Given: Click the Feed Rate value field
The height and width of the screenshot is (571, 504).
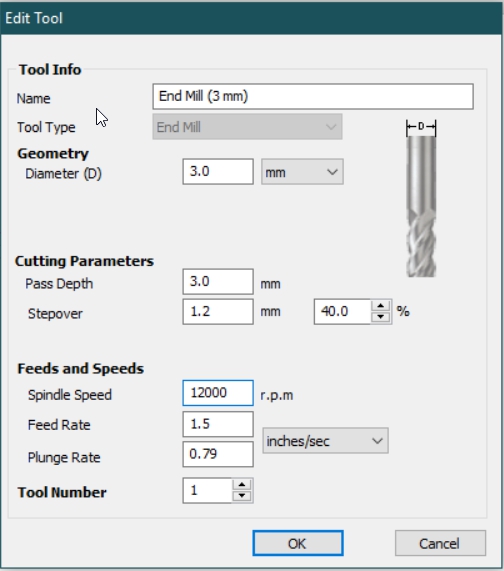Looking at the screenshot, I should [x=218, y=424].
